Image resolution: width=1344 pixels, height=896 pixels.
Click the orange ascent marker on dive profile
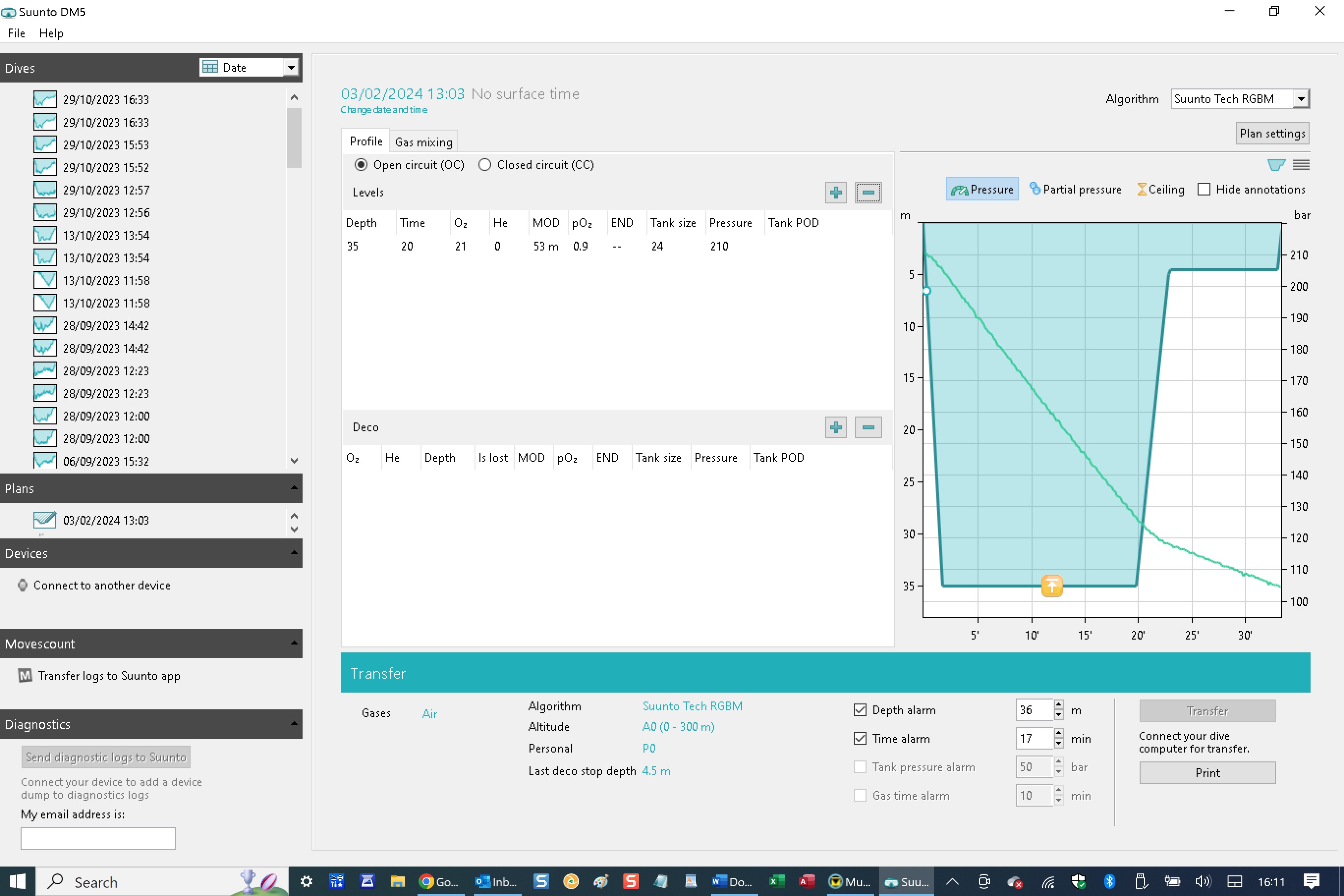1051,586
